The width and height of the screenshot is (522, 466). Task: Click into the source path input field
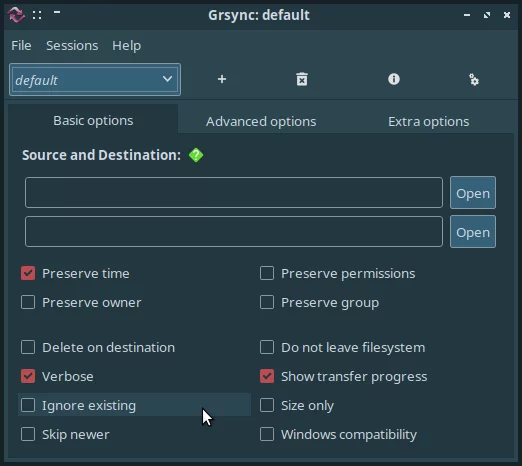(234, 193)
